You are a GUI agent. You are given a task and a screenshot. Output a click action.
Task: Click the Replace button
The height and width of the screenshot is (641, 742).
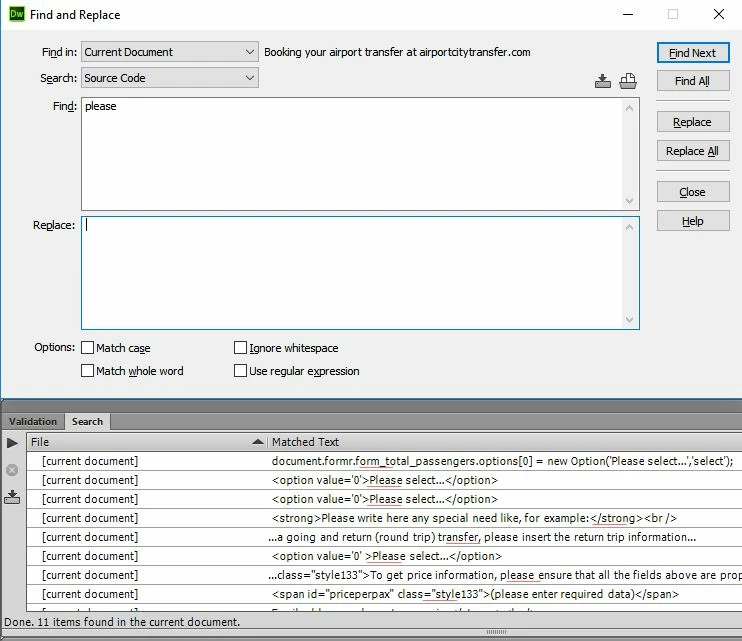(693, 122)
